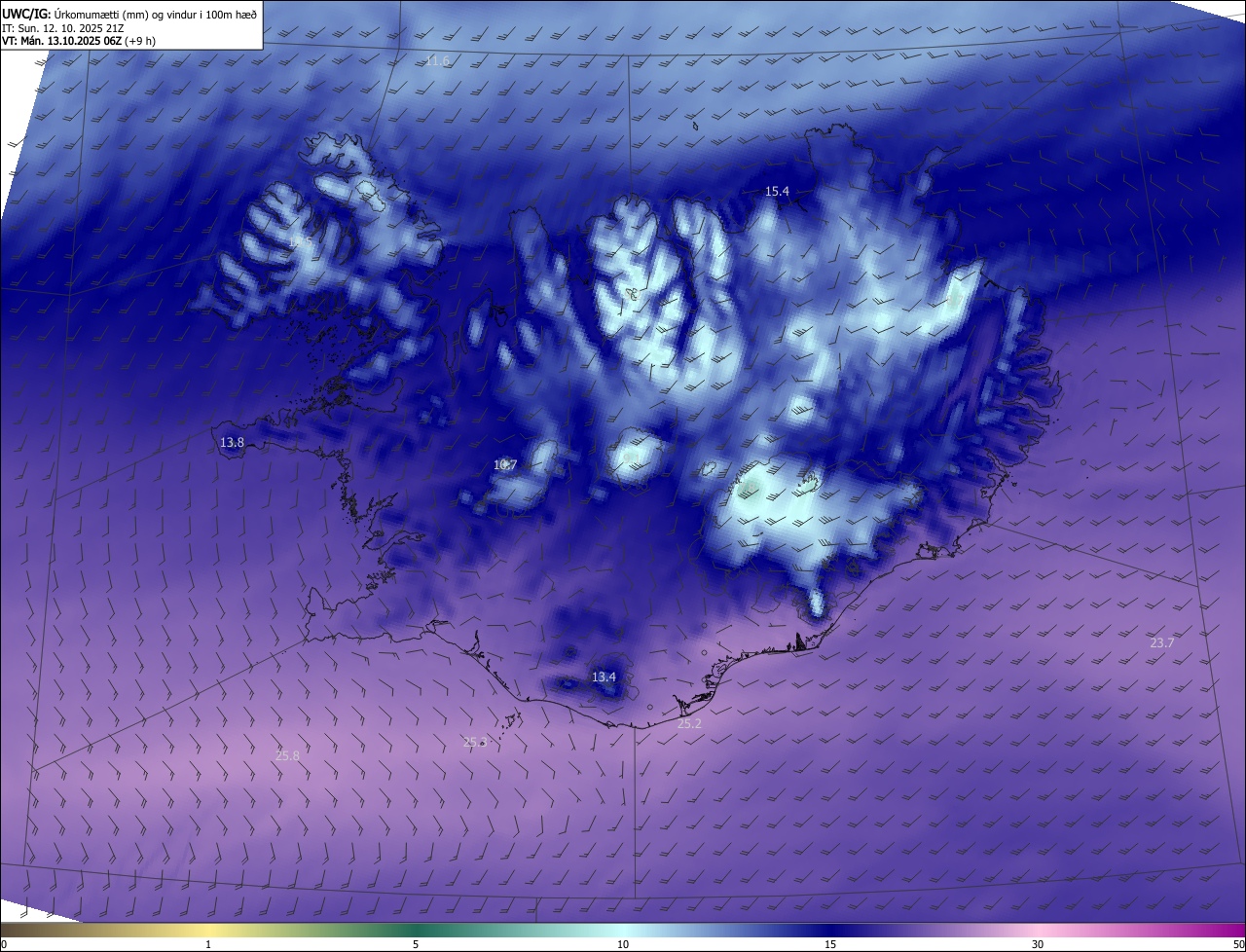Click the title text "UWC/IG: Úrkomumætti (mm) og vindur í 100m hæð"

pos(129,14)
